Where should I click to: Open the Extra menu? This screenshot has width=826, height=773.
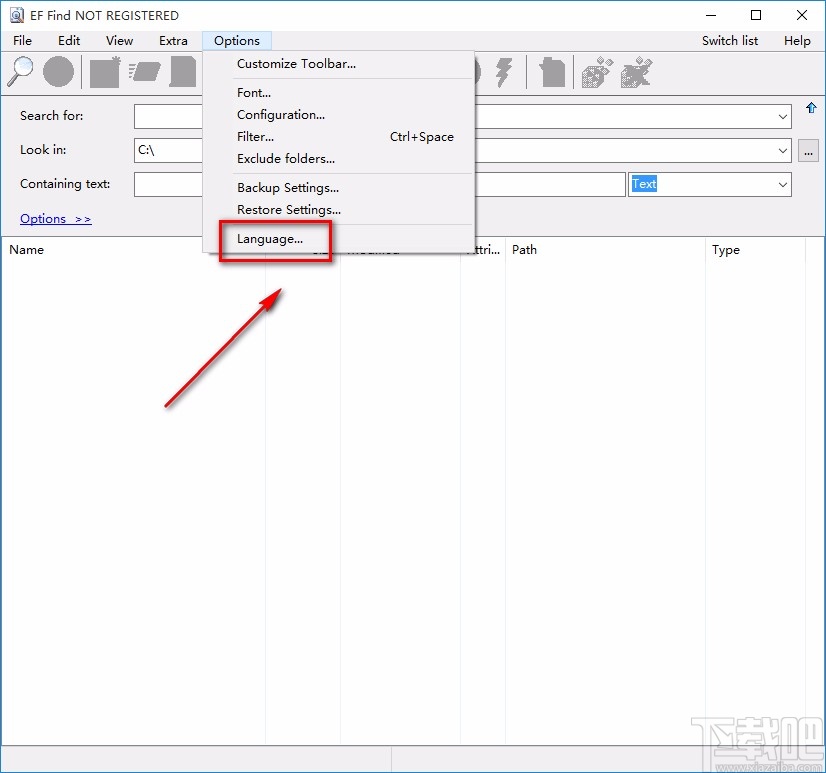pos(173,41)
